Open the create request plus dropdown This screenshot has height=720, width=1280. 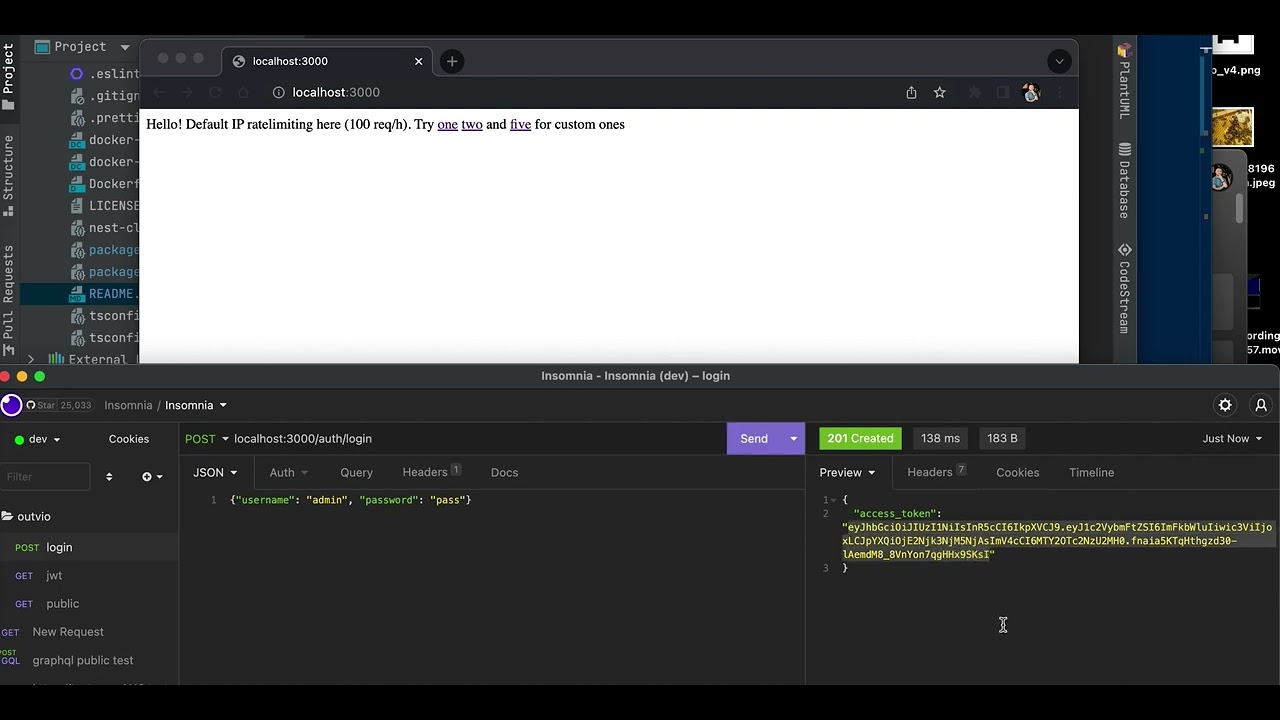(x=152, y=477)
